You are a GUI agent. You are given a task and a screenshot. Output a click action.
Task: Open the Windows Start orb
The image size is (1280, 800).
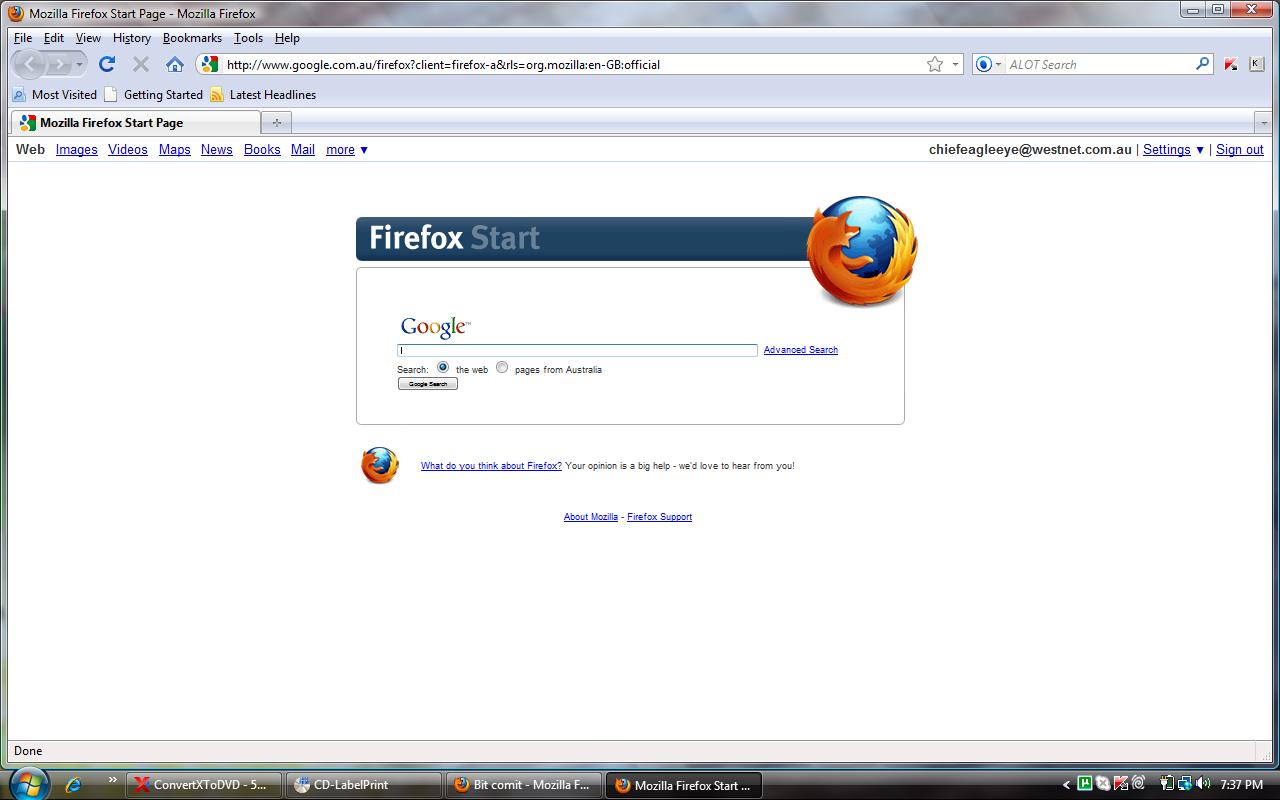(27, 784)
